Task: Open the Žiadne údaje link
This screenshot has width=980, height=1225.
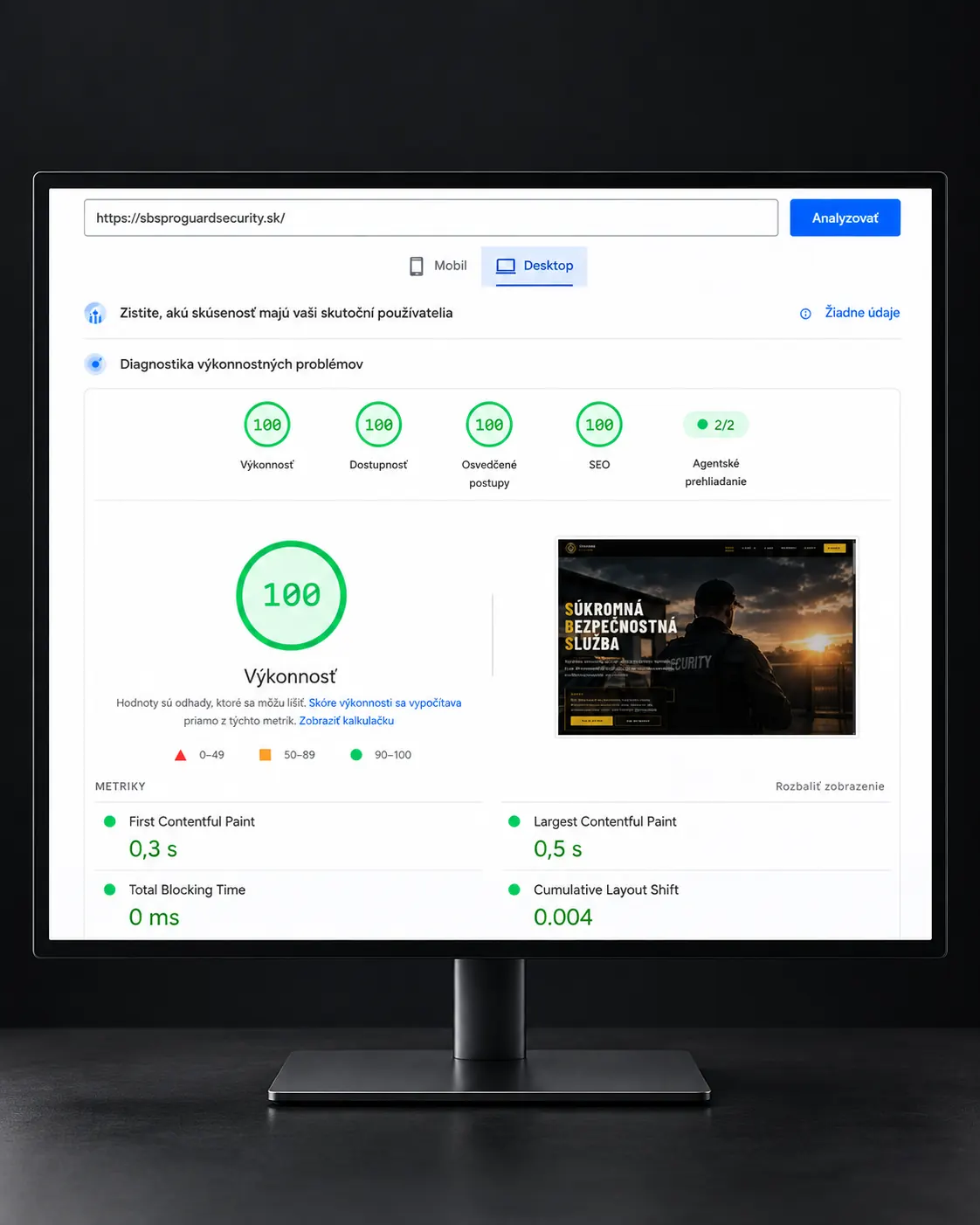Action: click(x=862, y=313)
